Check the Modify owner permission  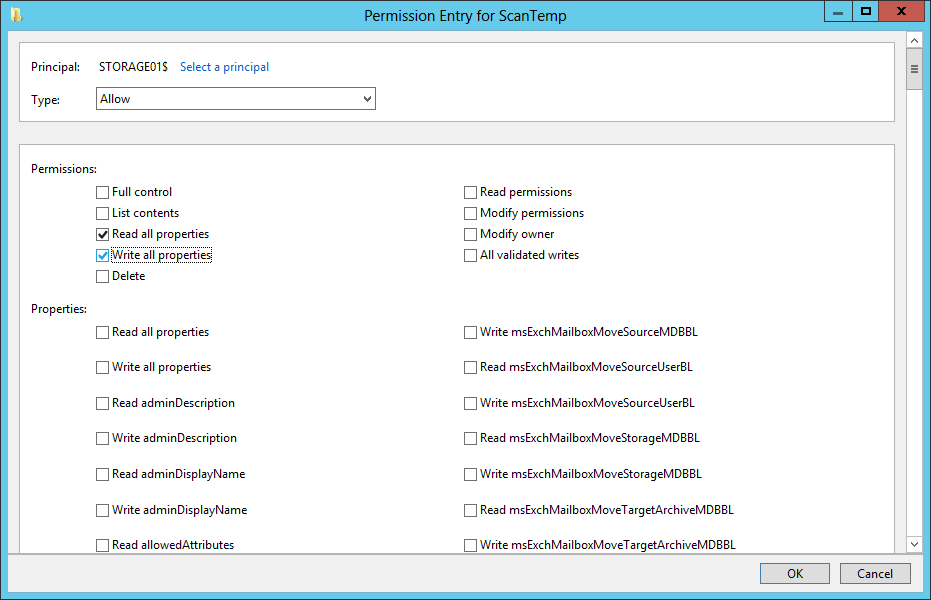pos(470,233)
